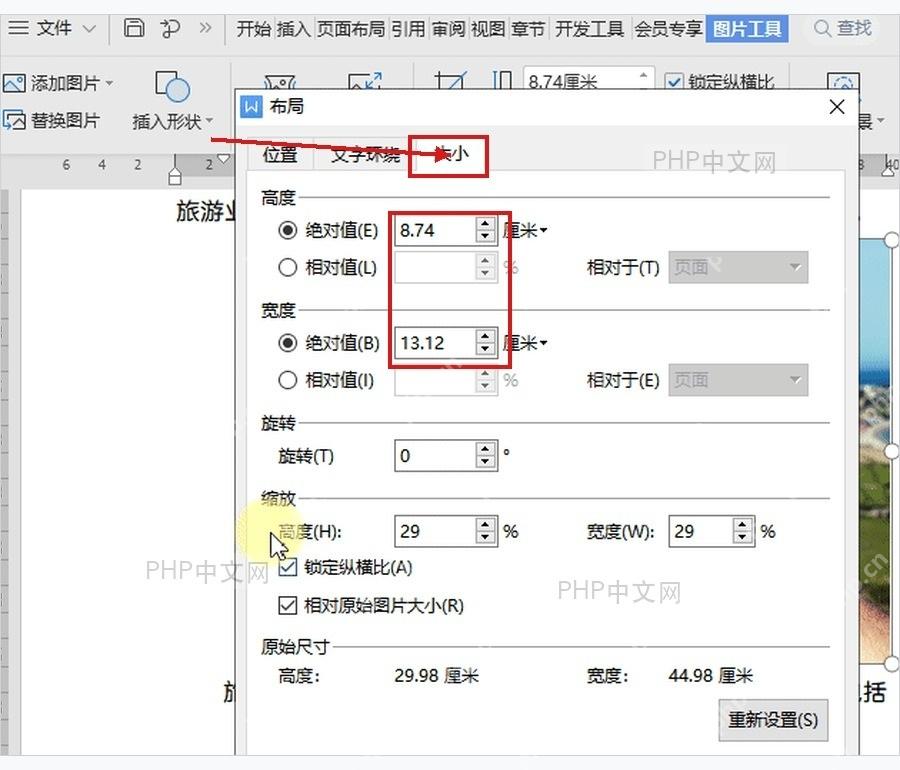Decrease width absolute value with down stepper
Screen dimensions: 900x770
[486, 349]
